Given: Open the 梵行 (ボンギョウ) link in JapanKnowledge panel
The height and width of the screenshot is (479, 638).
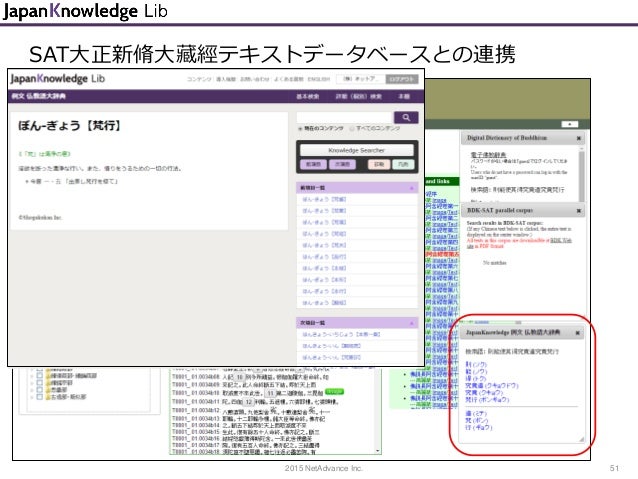Looking at the screenshot, I should (487, 400).
